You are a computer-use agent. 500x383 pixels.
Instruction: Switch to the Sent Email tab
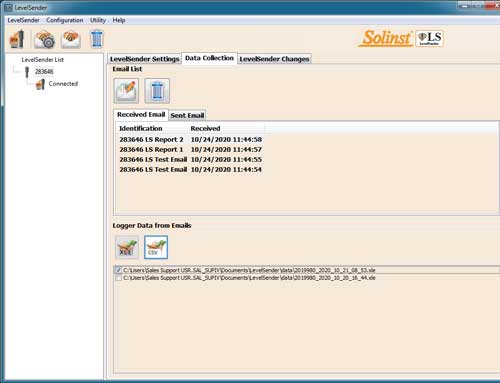click(x=187, y=115)
